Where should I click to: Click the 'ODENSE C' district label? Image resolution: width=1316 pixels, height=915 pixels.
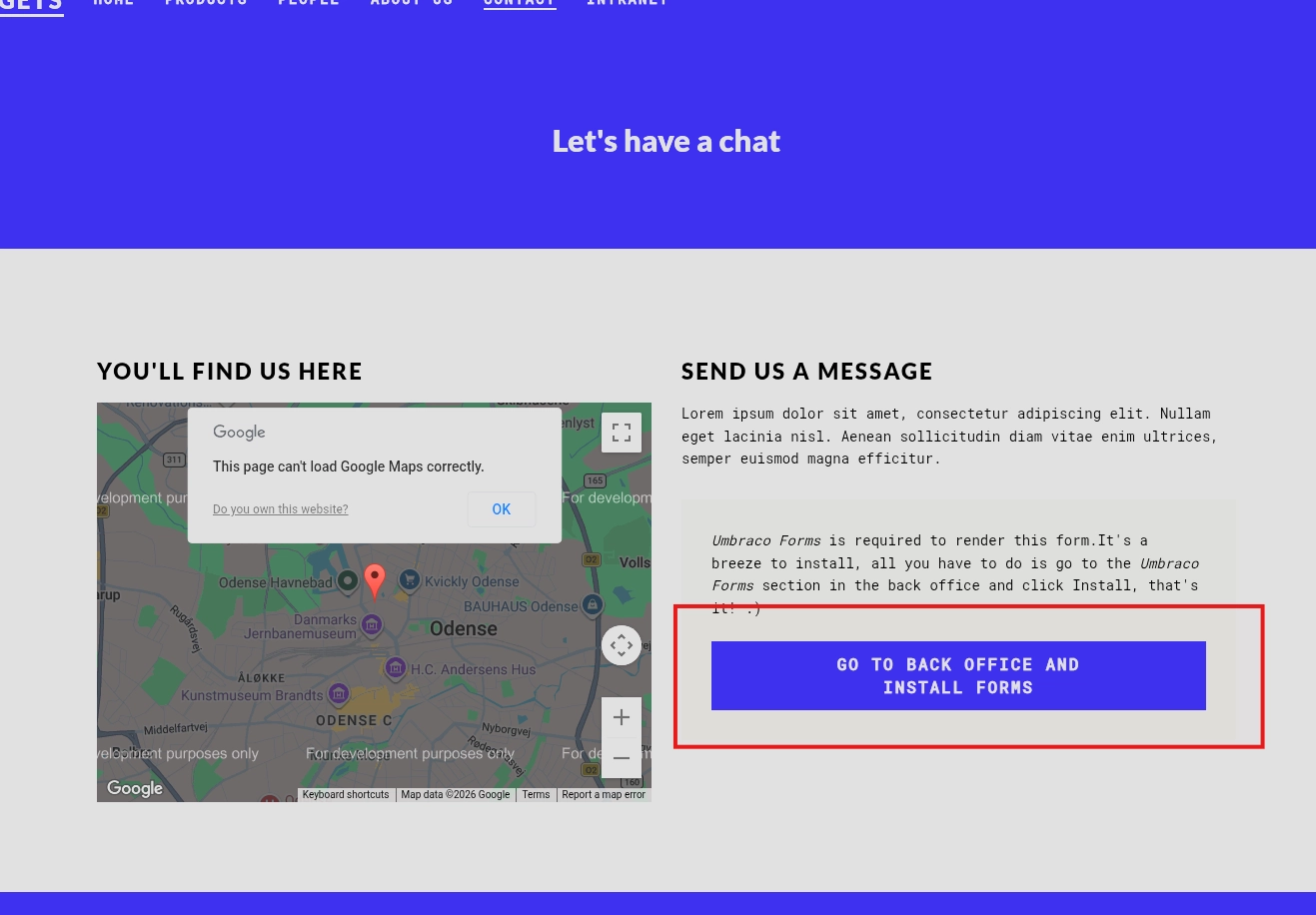pyautogui.click(x=354, y=720)
